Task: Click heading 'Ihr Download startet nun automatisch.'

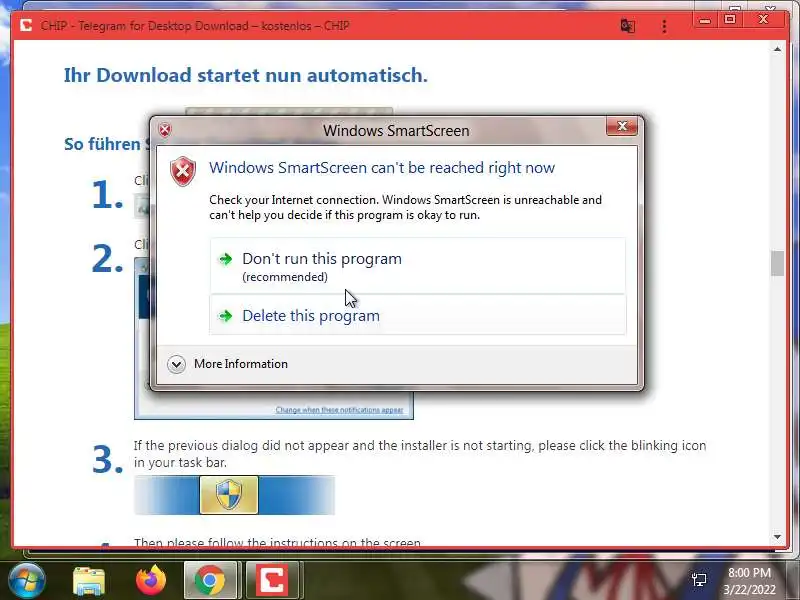Action: click(246, 75)
